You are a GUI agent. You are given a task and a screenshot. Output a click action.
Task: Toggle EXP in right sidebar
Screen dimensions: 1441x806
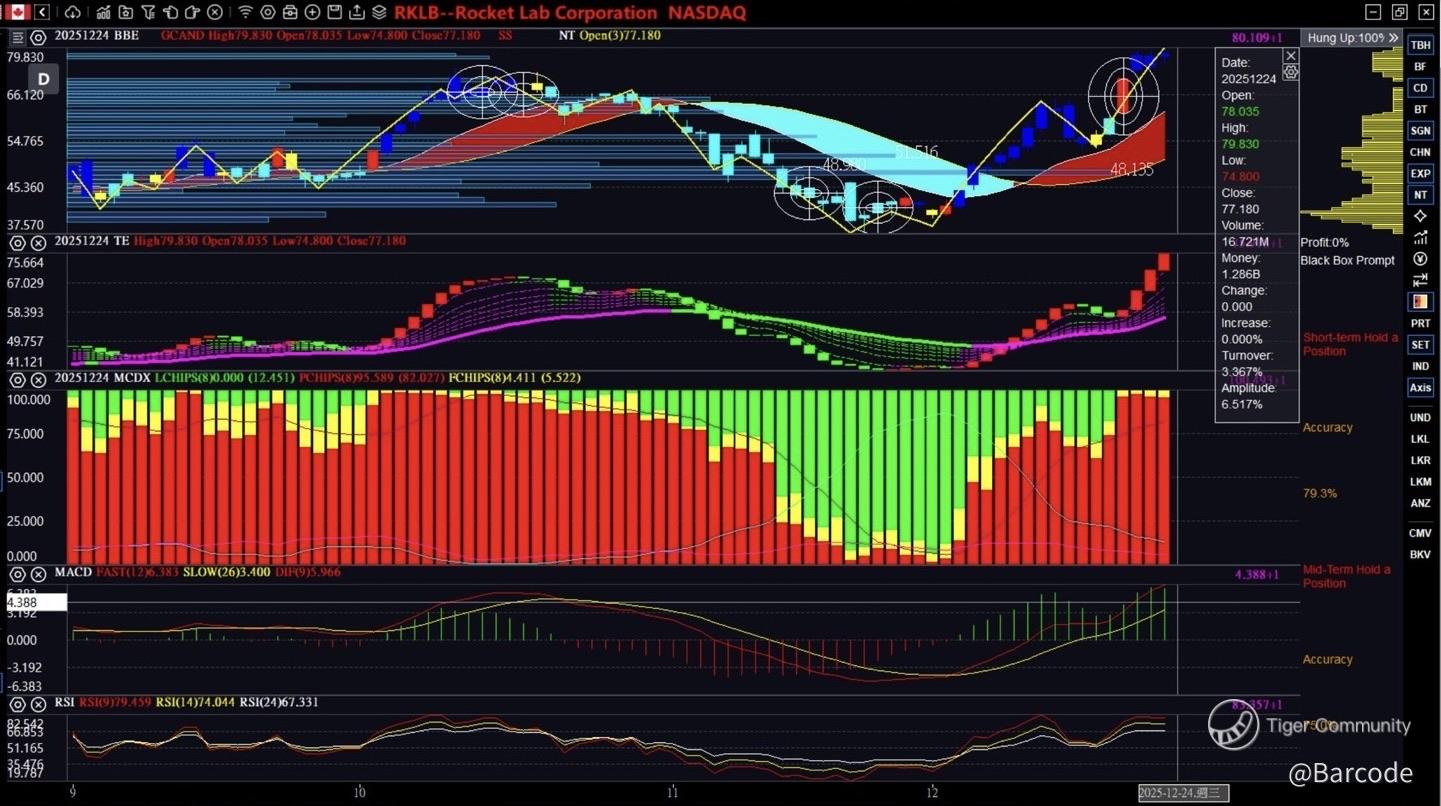point(1419,174)
